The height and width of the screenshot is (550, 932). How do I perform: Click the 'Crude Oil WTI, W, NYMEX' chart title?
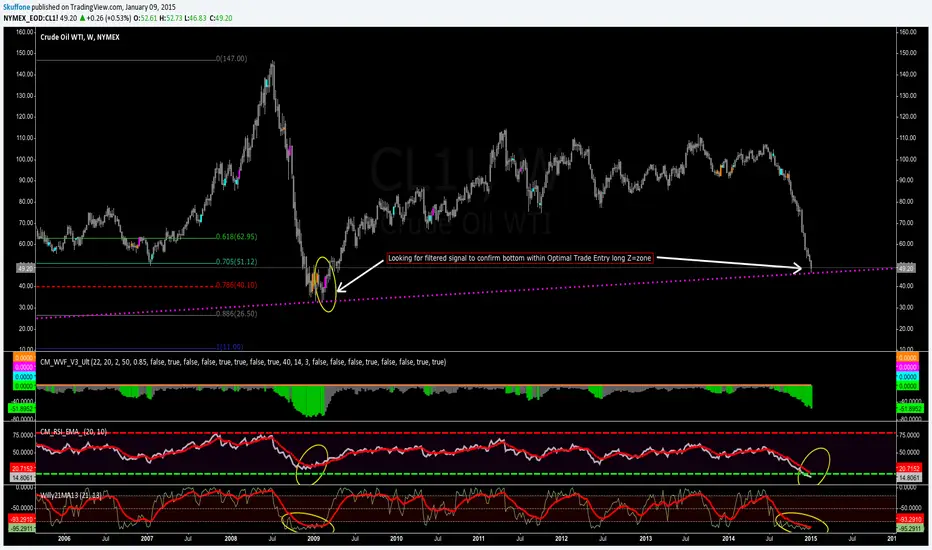click(80, 37)
